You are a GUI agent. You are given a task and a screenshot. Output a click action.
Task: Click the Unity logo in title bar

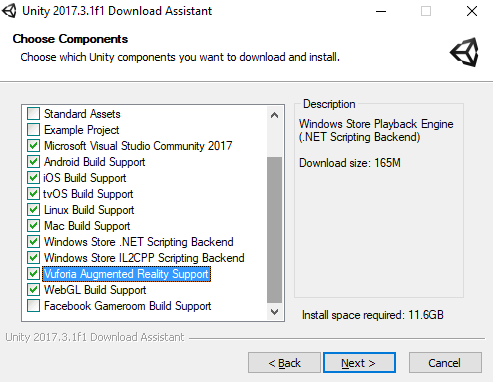coord(9,11)
